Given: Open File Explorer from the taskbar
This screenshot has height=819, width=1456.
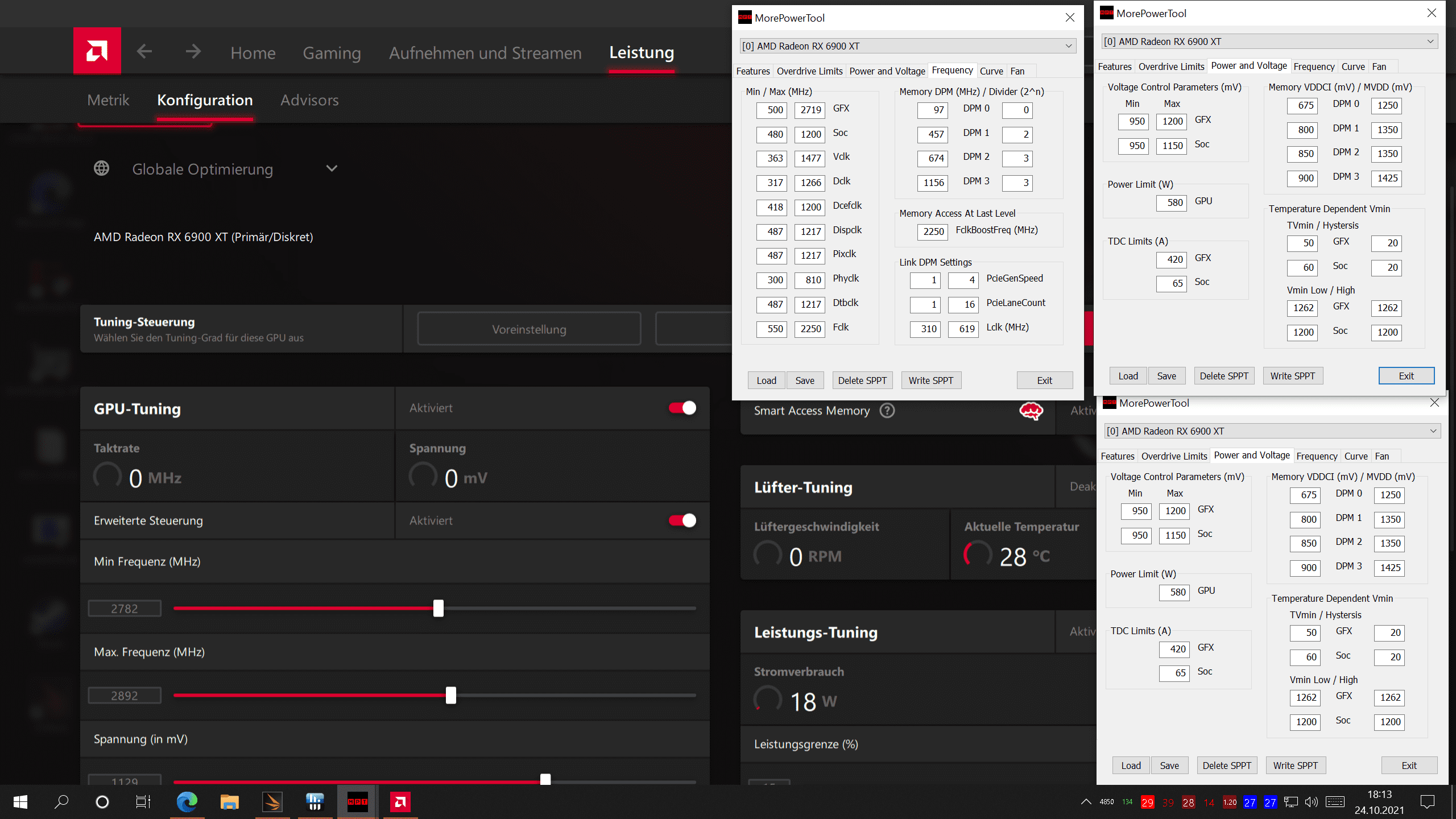Looking at the screenshot, I should [229, 802].
